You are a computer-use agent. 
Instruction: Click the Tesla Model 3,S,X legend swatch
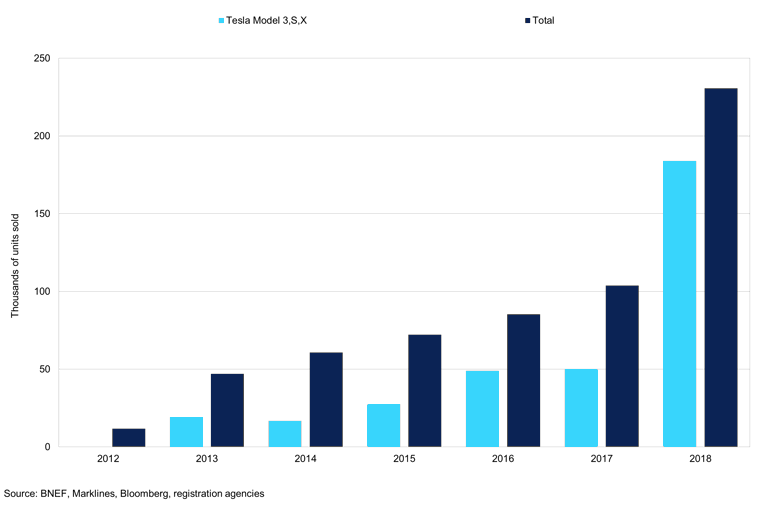tap(221, 21)
